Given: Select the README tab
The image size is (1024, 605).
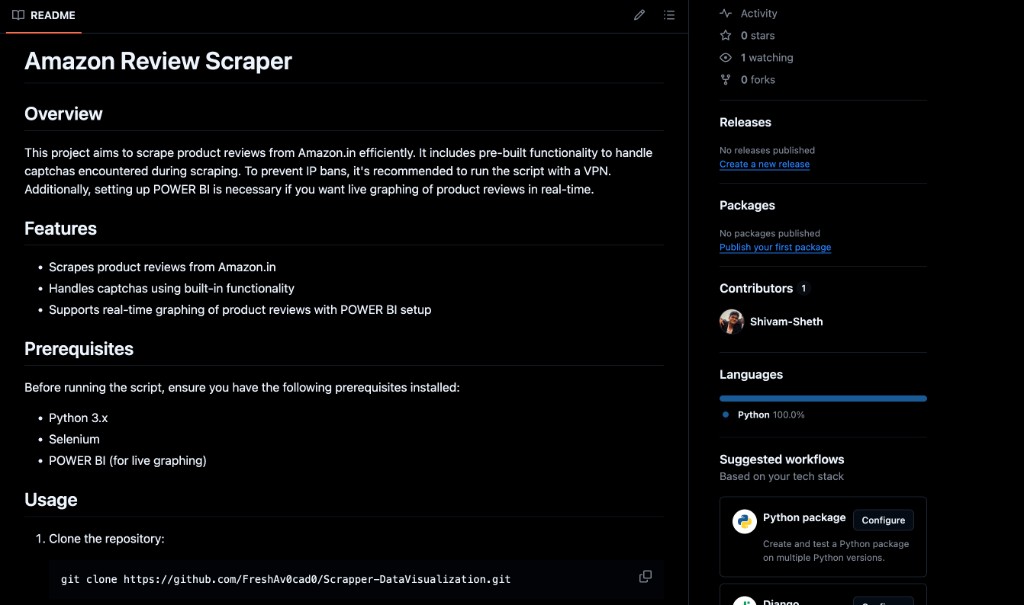Looking at the screenshot, I should (x=44, y=16).
